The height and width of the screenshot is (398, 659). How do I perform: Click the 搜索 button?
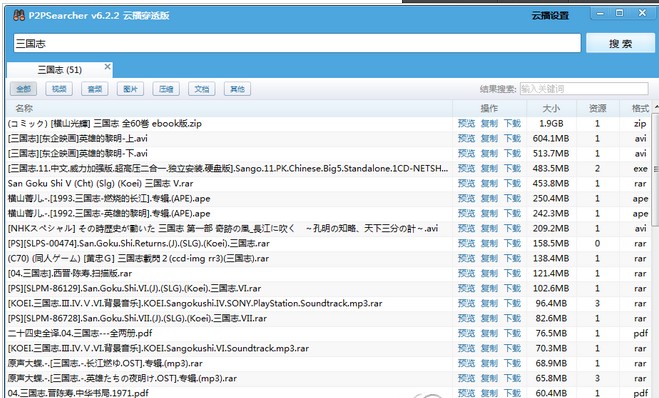620,43
